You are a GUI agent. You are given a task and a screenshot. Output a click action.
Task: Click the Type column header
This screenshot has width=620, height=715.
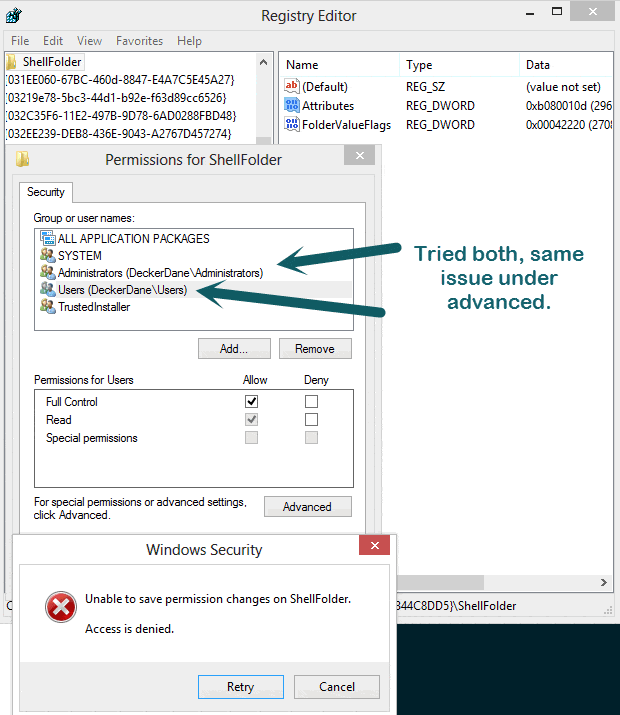click(x=460, y=65)
